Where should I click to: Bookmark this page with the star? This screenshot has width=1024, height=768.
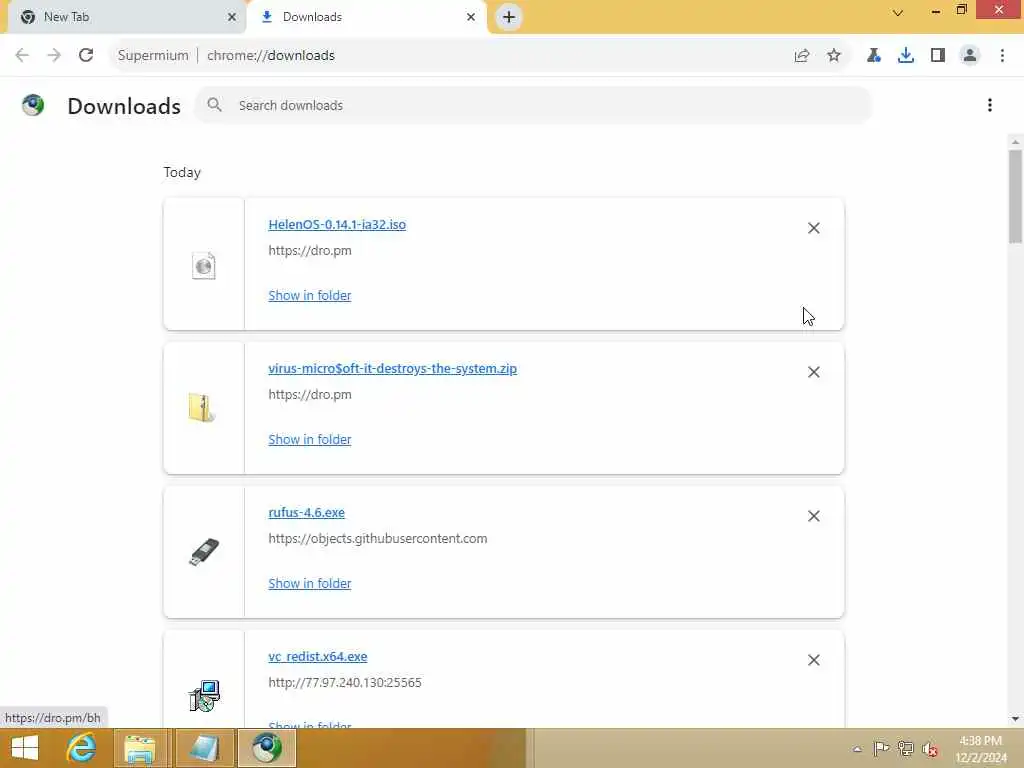click(834, 56)
